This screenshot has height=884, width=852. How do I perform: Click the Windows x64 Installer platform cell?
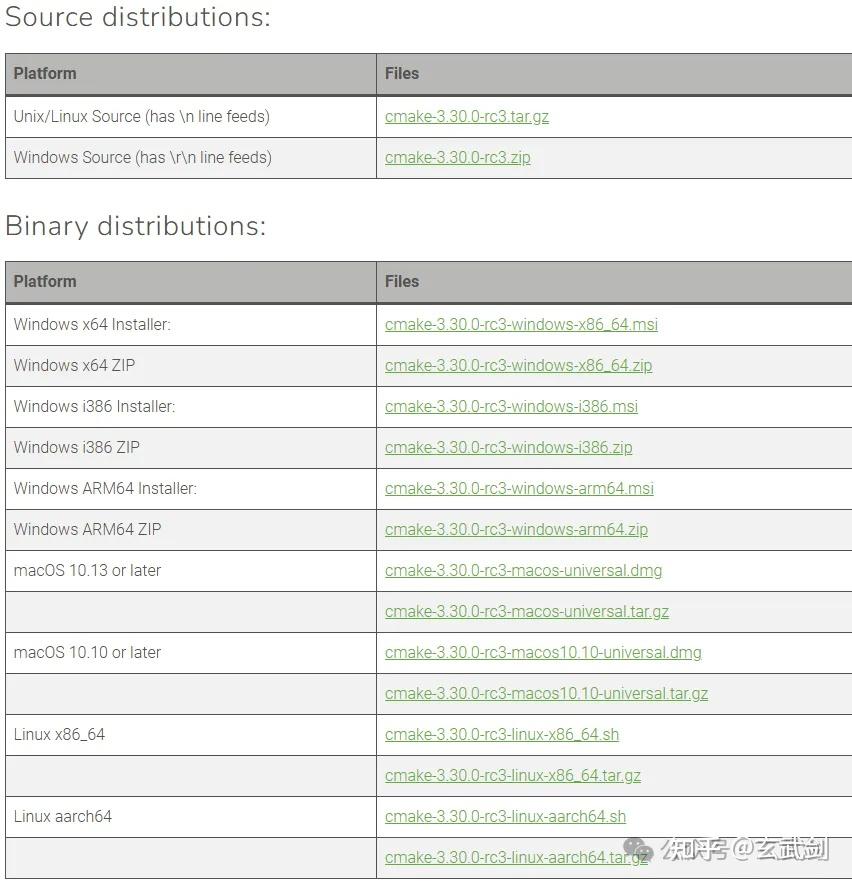(92, 324)
